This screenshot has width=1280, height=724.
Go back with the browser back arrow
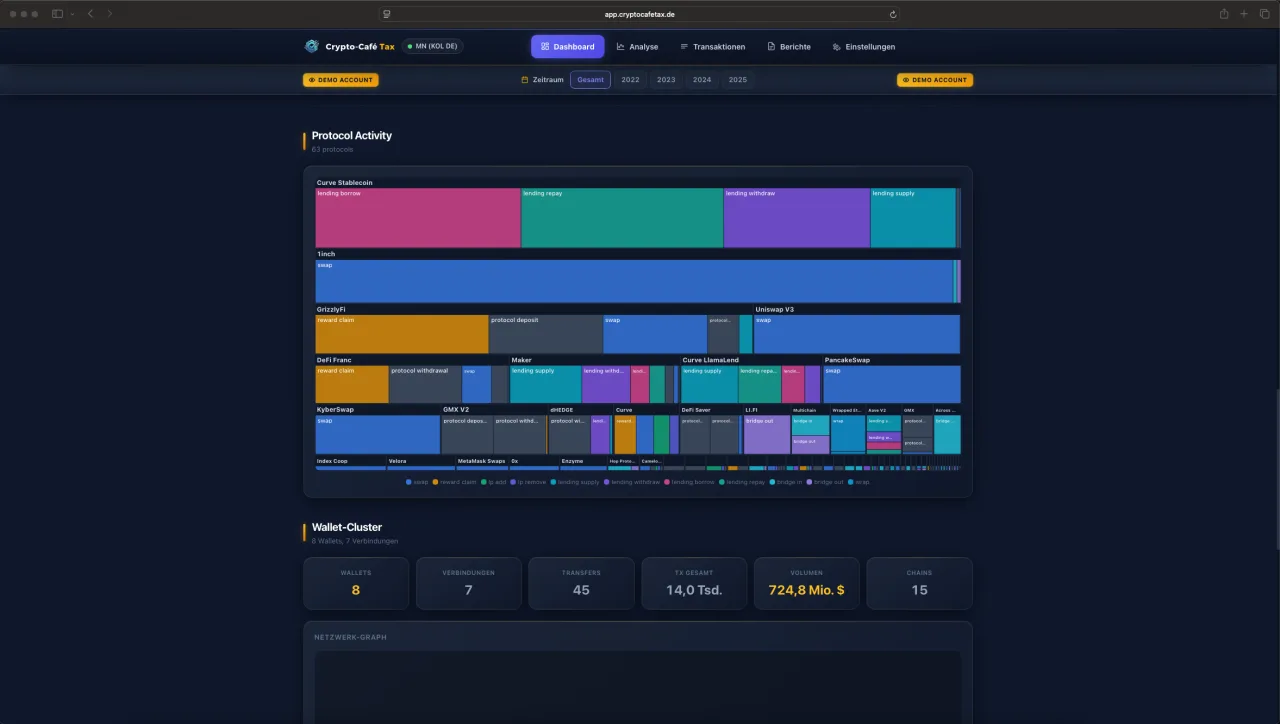(90, 14)
